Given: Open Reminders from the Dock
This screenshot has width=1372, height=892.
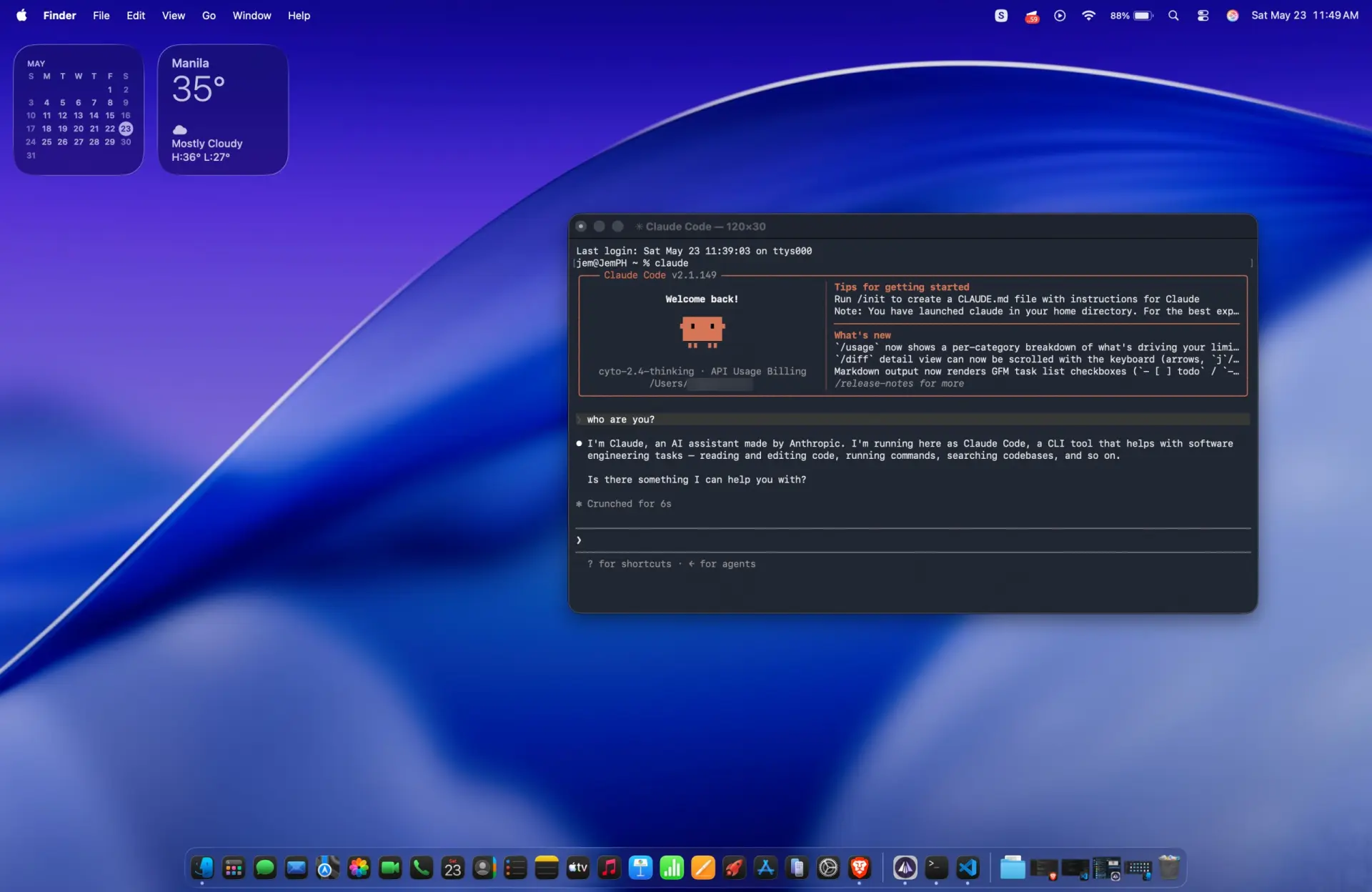Looking at the screenshot, I should click(x=515, y=868).
